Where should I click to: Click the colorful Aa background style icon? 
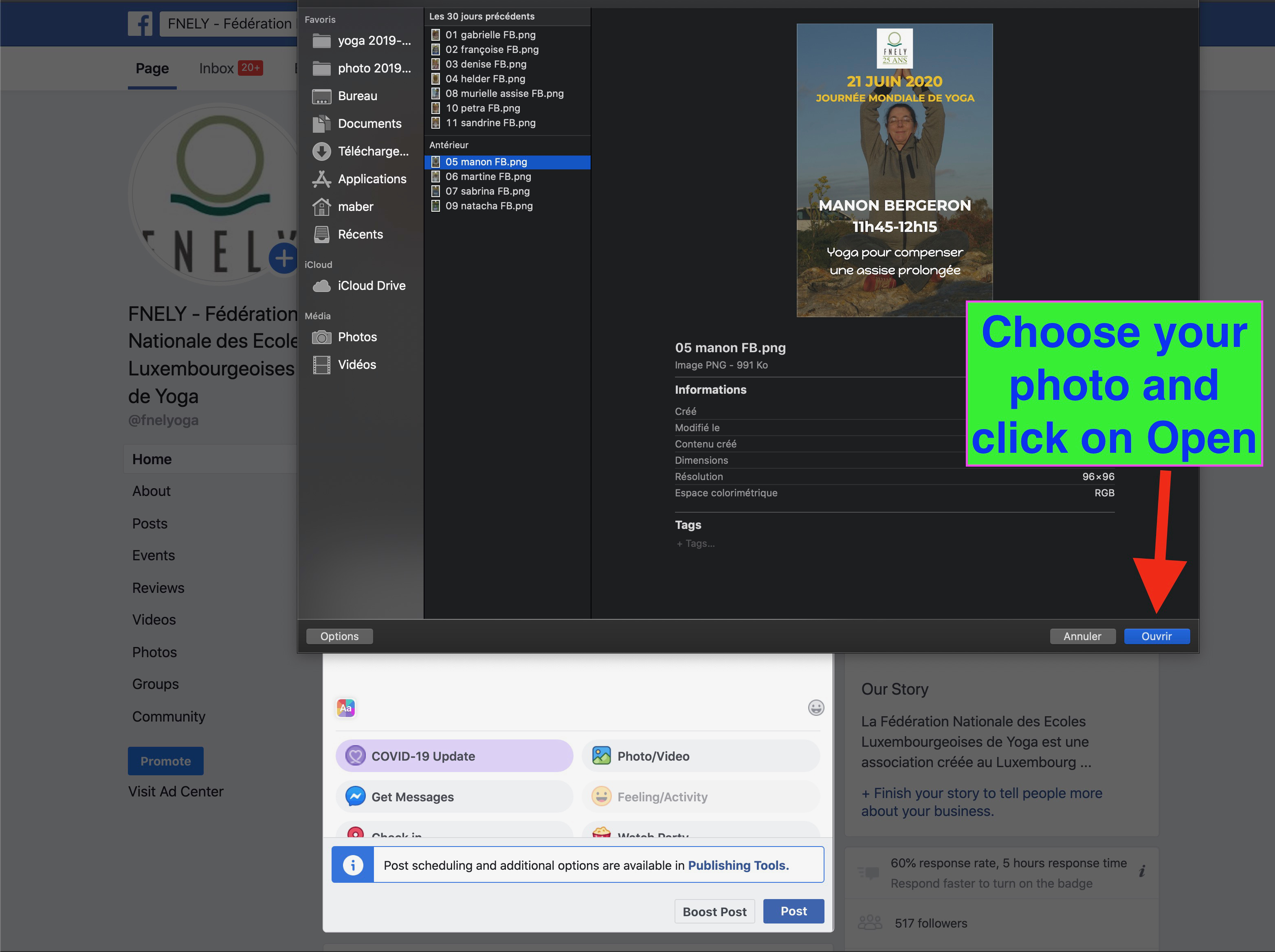[x=346, y=708]
